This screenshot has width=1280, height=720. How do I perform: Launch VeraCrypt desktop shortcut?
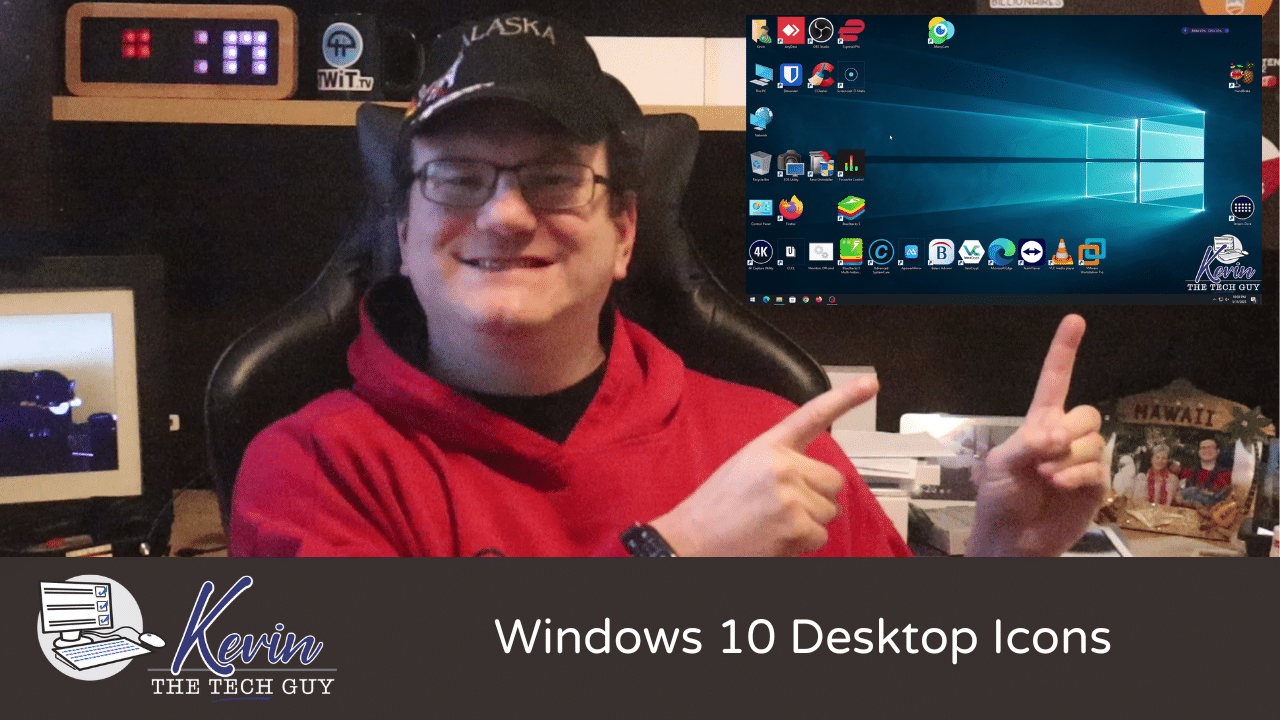(971, 254)
